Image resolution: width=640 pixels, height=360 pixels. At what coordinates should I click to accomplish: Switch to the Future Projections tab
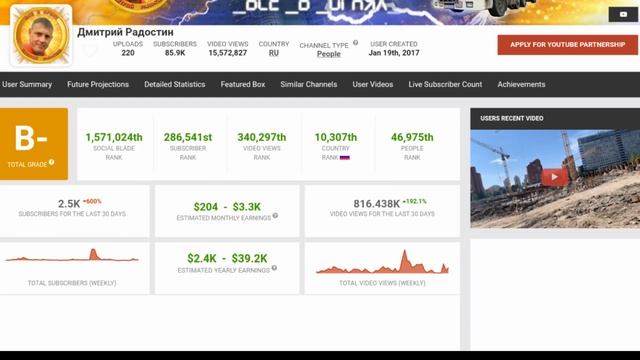tap(98, 84)
